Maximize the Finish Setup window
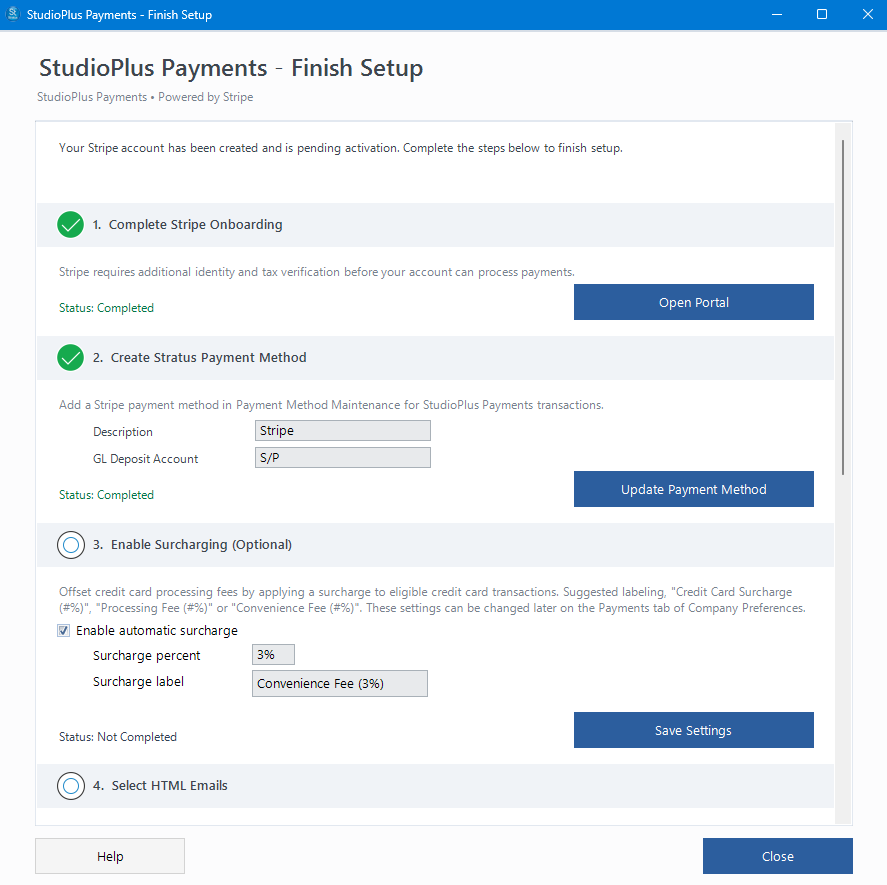 (x=822, y=15)
